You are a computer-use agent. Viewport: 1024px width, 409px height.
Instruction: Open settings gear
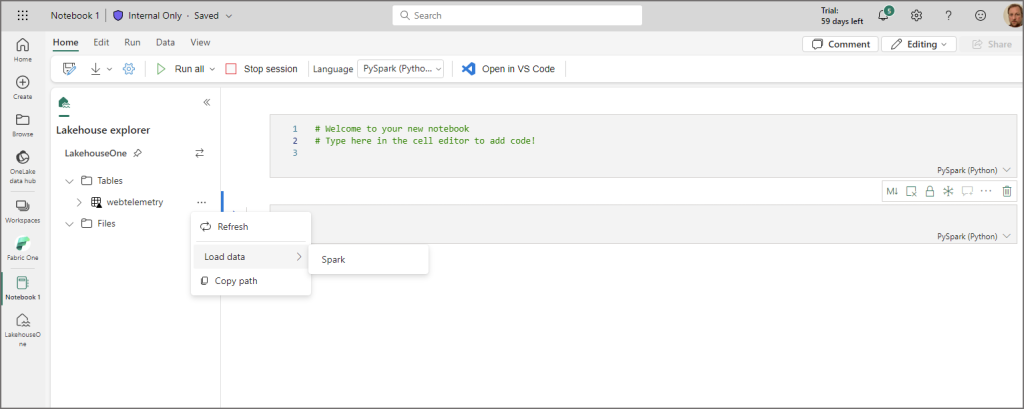point(916,15)
